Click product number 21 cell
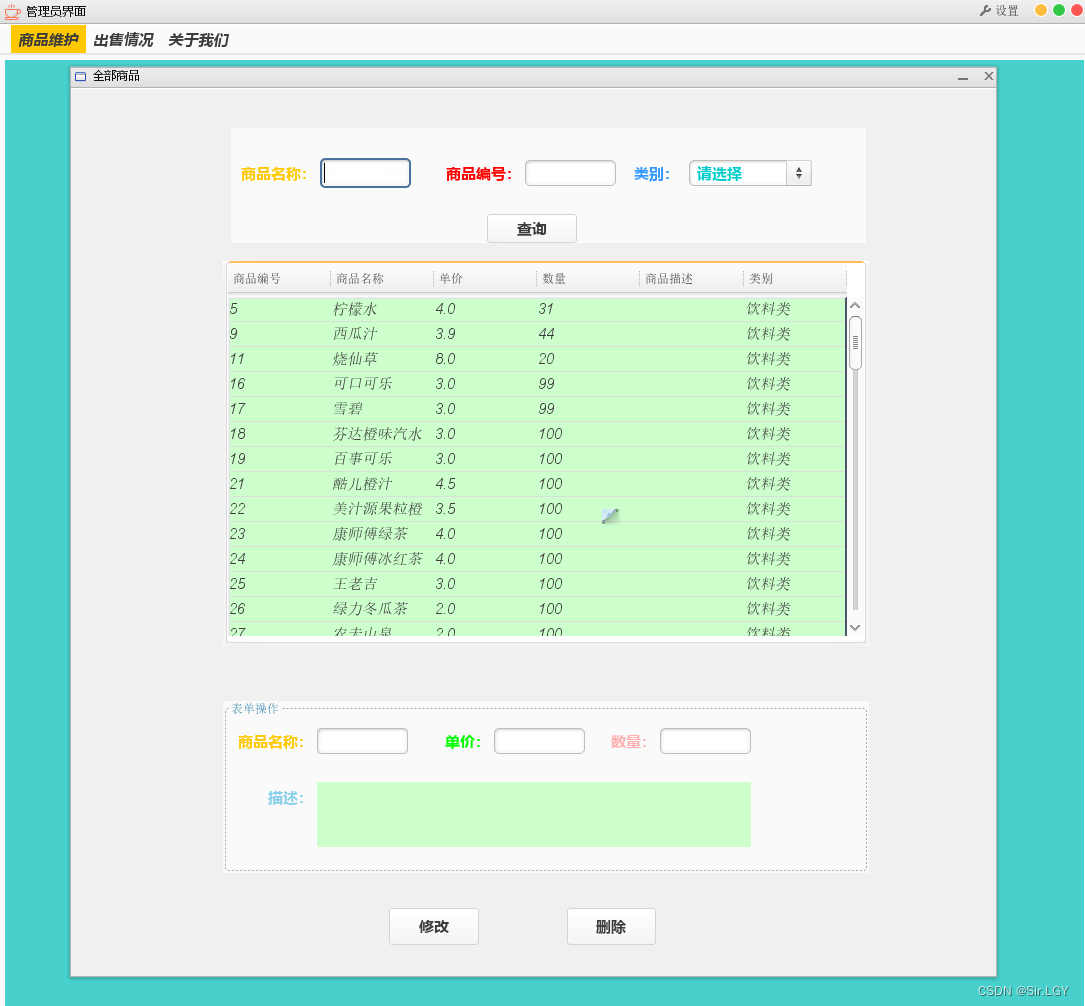This screenshot has height=1006, width=1085. [x=237, y=484]
